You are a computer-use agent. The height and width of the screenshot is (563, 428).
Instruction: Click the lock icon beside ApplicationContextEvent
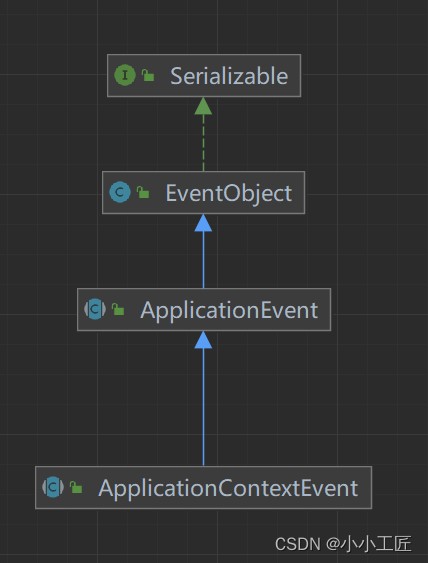76,487
